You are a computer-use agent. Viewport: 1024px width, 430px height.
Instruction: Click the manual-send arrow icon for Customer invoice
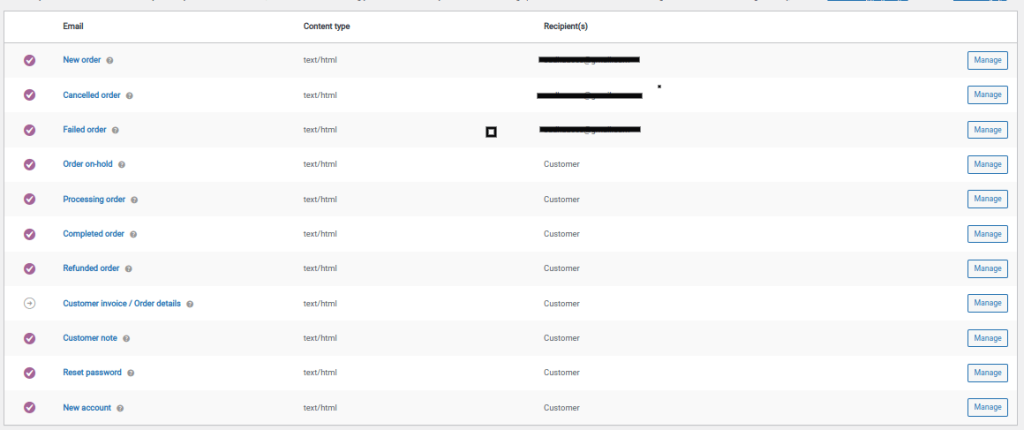(x=29, y=303)
